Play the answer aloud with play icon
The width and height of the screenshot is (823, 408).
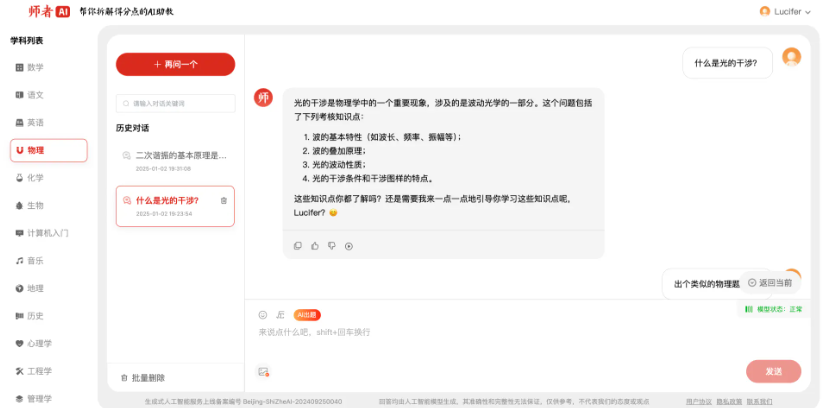click(x=349, y=246)
